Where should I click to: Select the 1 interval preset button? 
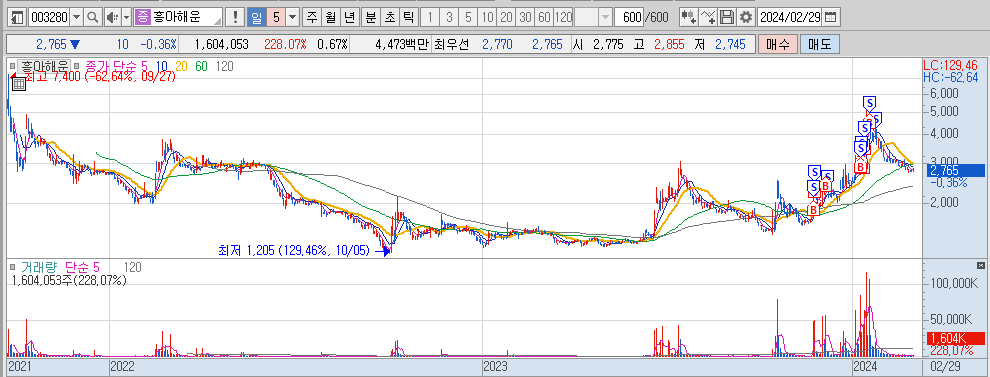(x=430, y=17)
